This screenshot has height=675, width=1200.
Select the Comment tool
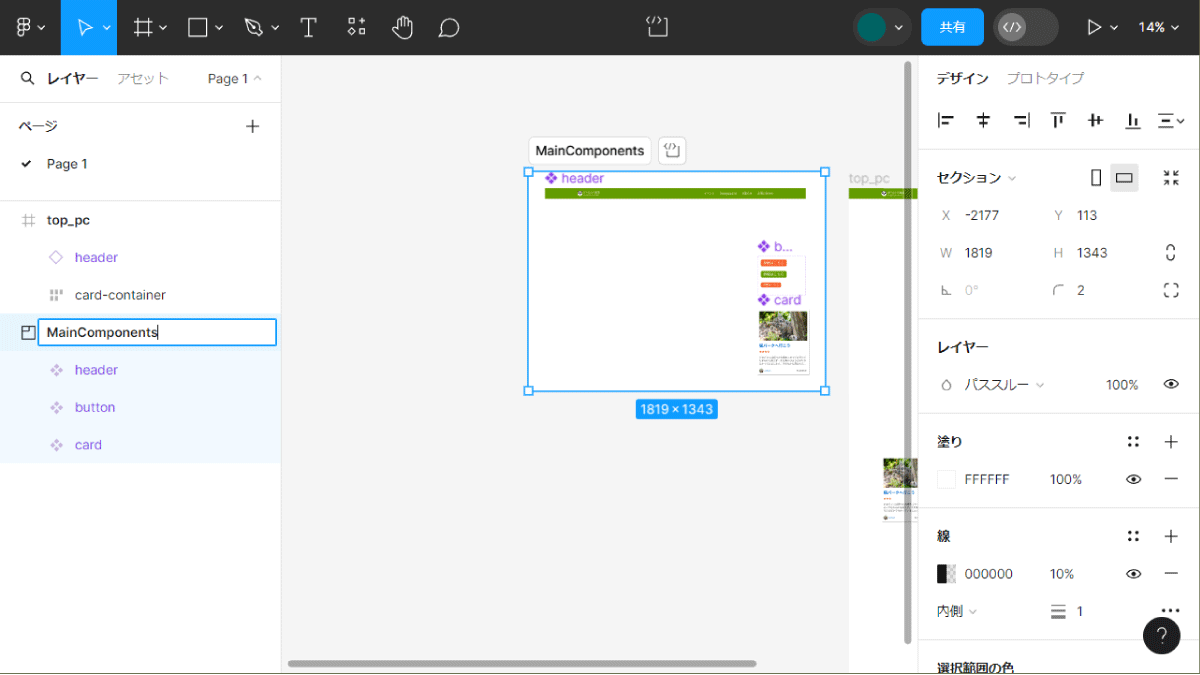449,27
